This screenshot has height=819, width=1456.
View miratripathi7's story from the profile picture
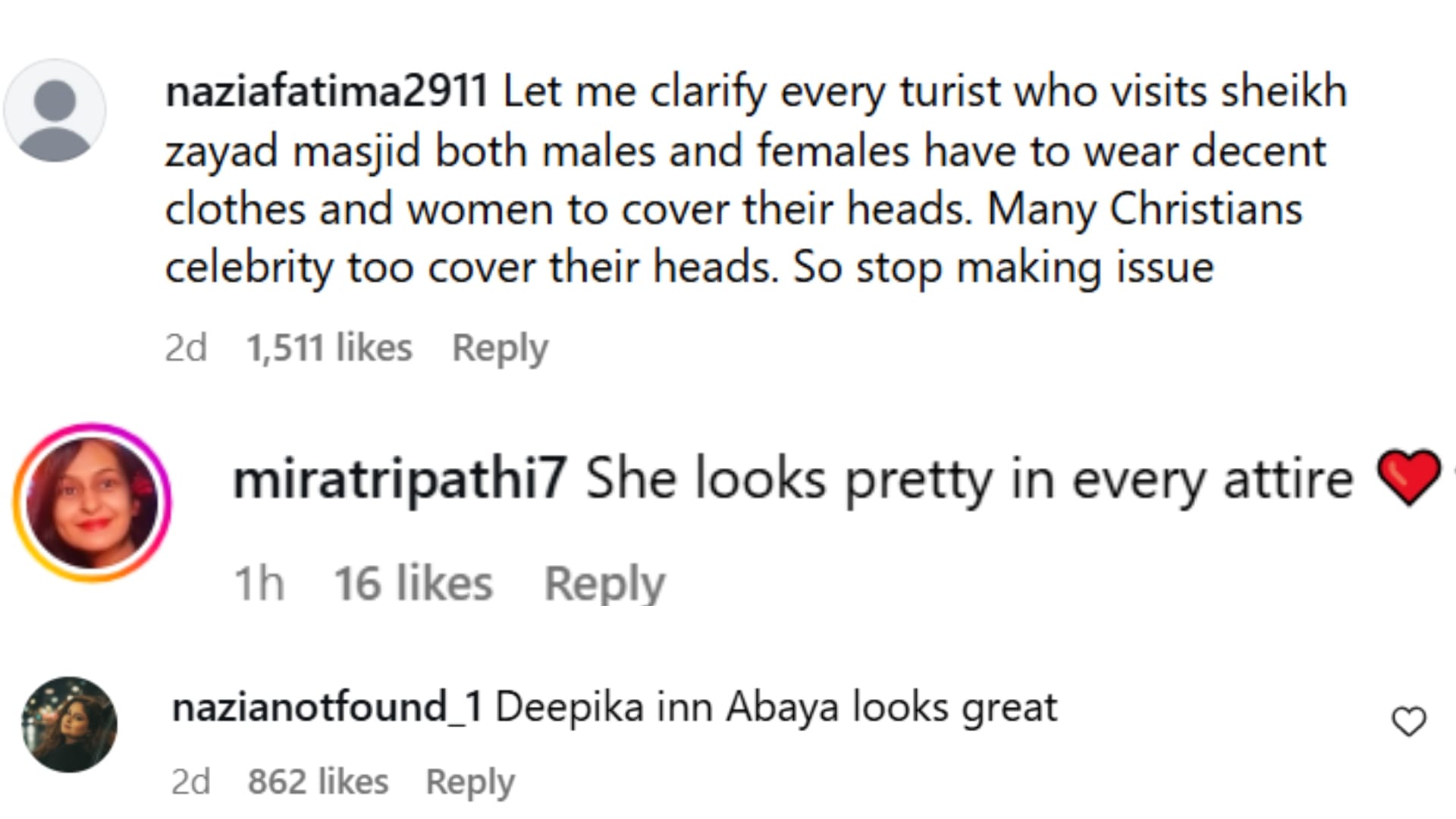click(x=92, y=503)
